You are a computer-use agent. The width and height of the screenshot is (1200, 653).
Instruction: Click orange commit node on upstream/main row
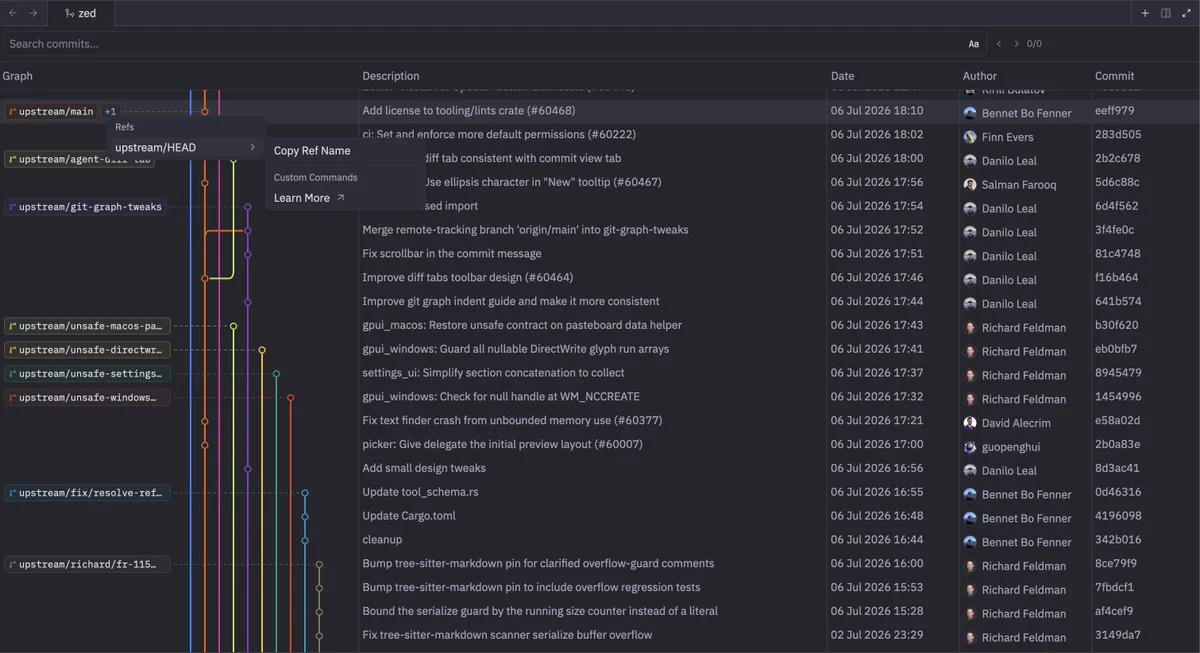(x=205, y=111)
